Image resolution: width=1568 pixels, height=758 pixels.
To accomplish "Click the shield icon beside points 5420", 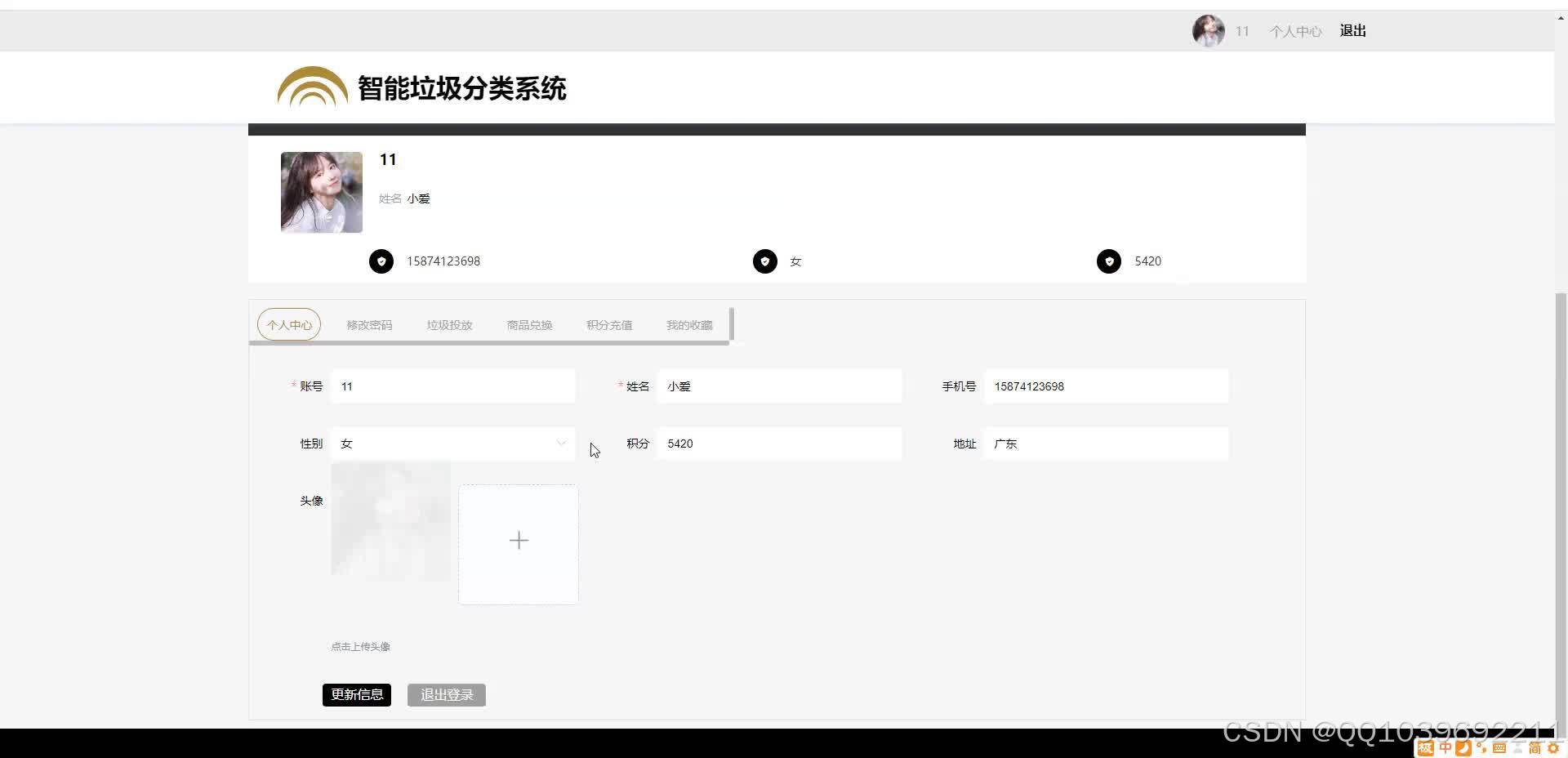I will click(1108, 261).
